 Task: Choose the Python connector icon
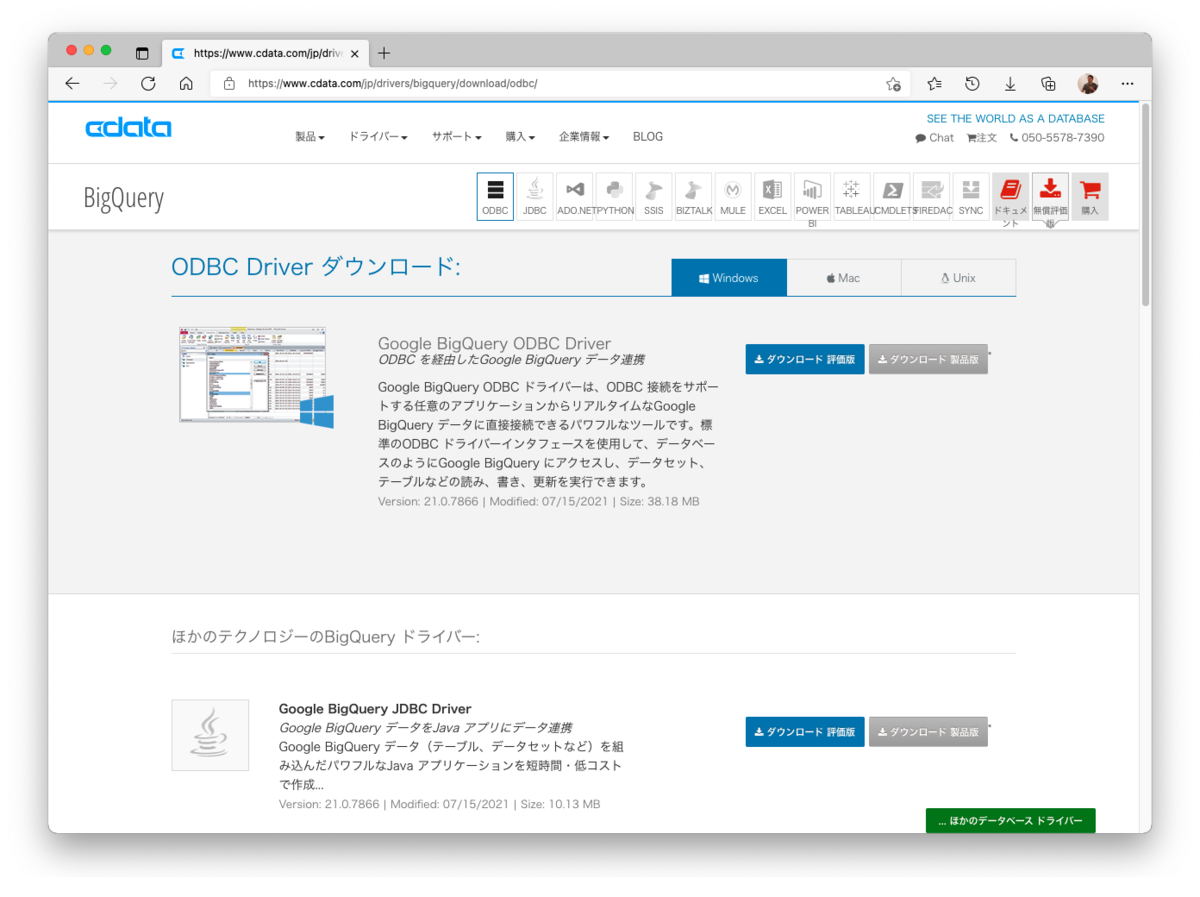point(615,197)
